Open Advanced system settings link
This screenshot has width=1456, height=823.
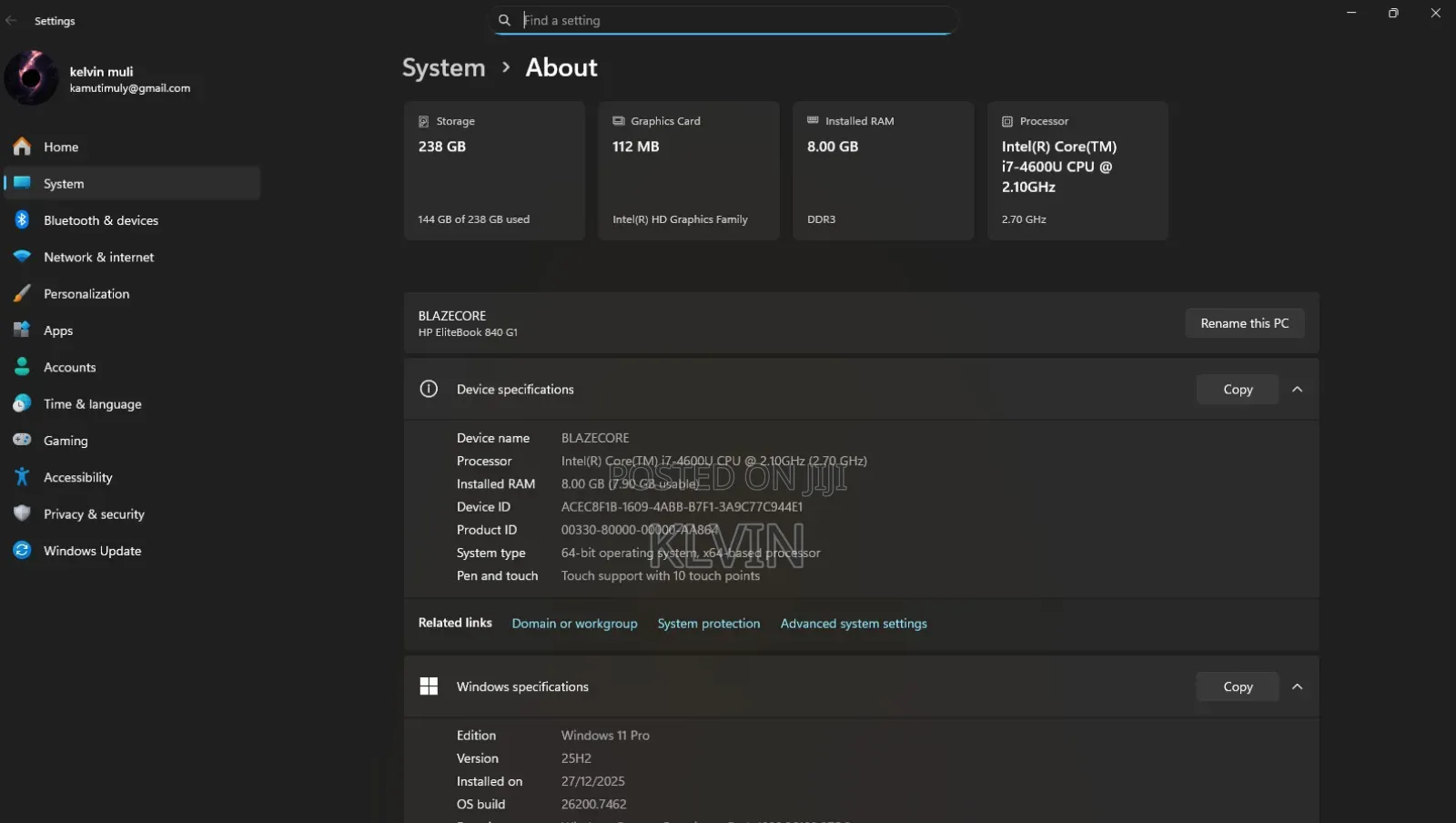[x=854, y=624]
